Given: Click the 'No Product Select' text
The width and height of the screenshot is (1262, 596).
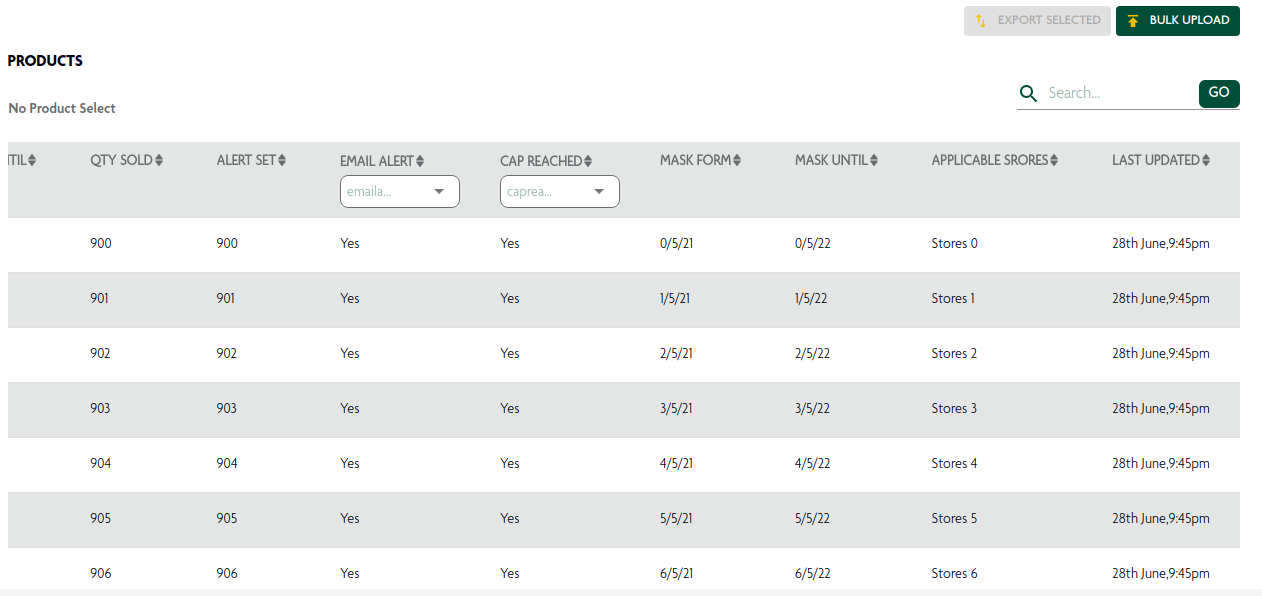Looking at the screenshot, I should [x=62, y=108].
